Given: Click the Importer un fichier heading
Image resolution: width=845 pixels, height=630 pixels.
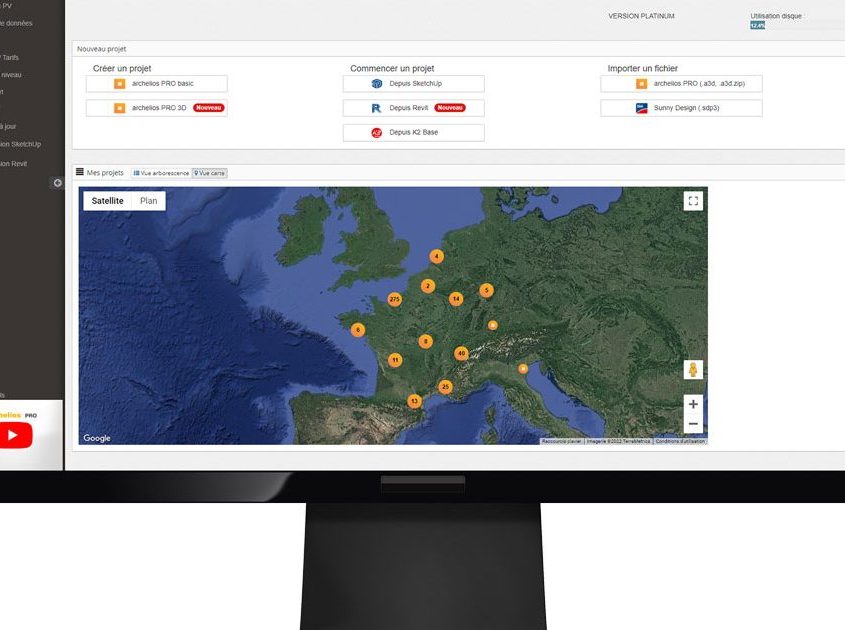Looking at the screenshot, I should coord(642,68).
